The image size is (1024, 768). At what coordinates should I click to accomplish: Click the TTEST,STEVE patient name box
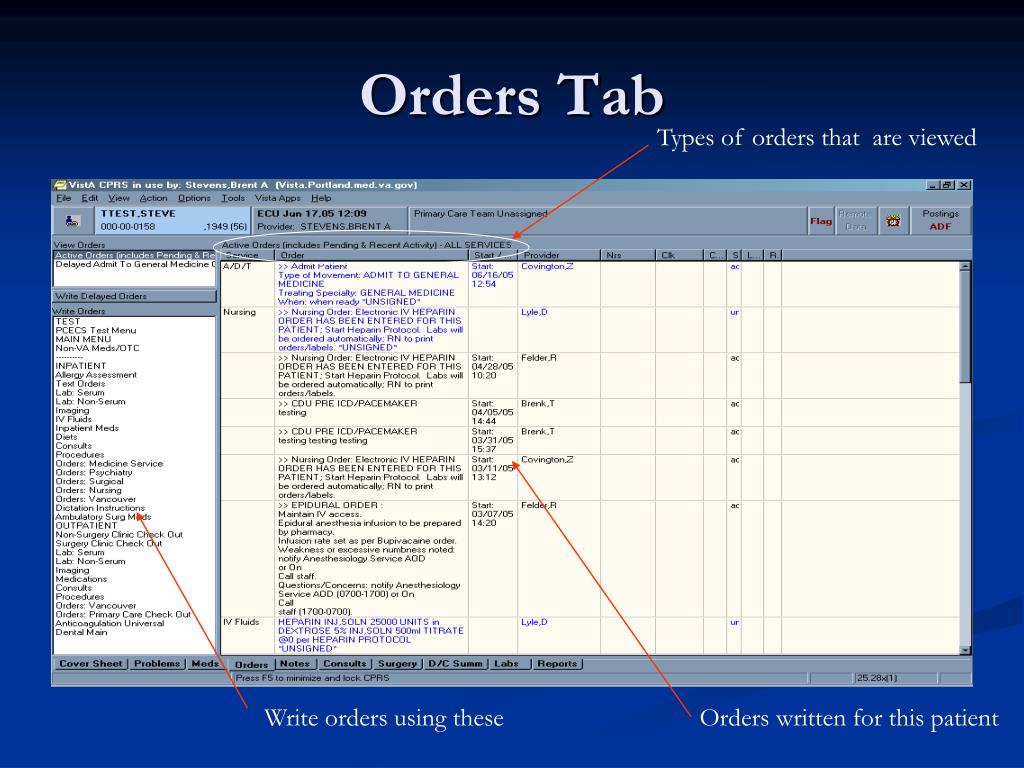pyautogui.click(x=172, y=220)
